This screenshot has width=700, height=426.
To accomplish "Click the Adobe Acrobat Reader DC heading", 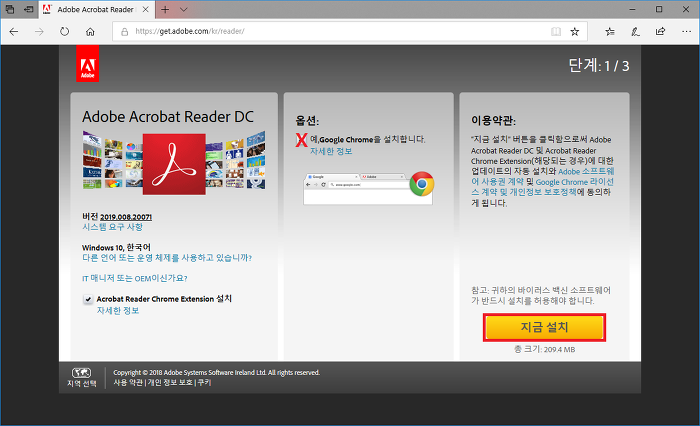I will [x=168, y=117].
